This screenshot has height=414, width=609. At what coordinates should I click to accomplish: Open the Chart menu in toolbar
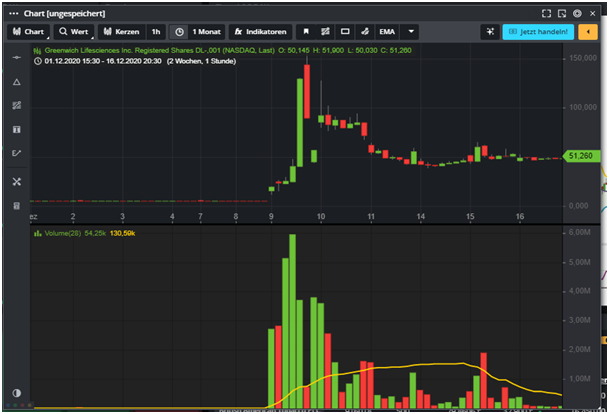point(29,32)
